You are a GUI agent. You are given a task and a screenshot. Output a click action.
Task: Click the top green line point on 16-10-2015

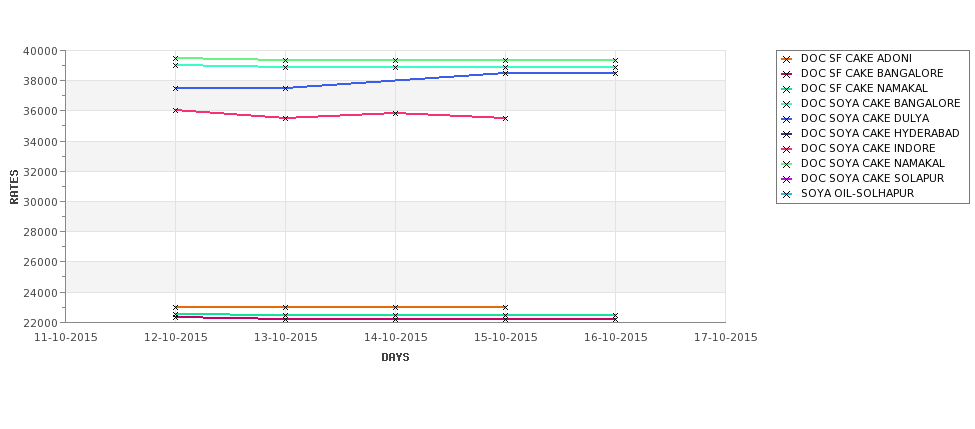(615, 60)
